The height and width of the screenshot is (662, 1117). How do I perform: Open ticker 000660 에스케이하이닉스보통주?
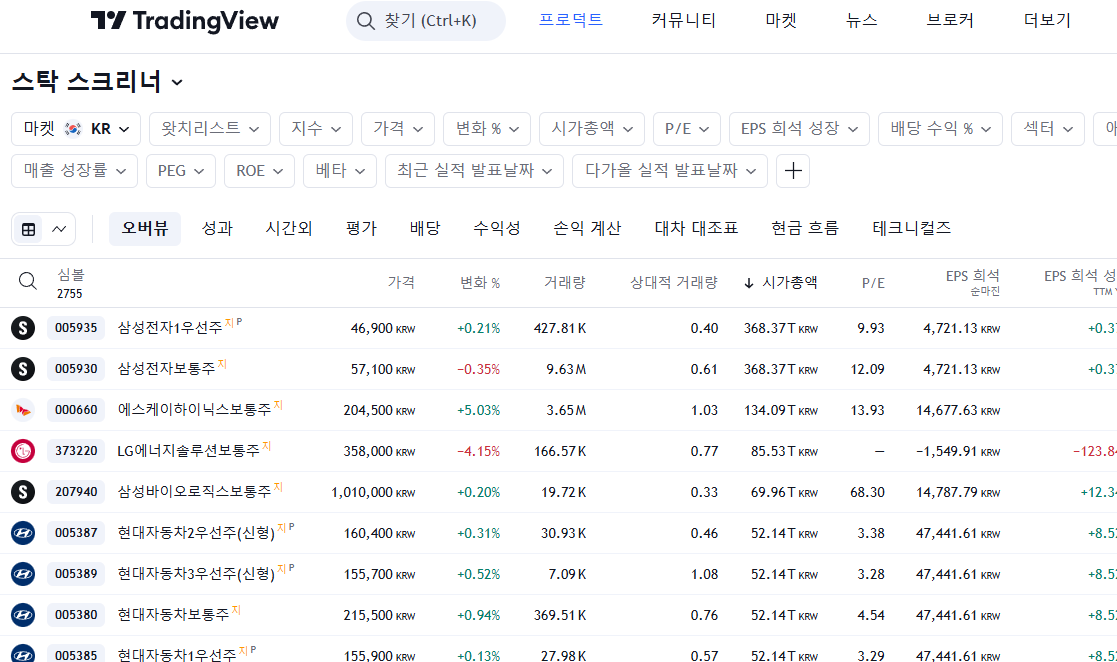click(76, 410)
